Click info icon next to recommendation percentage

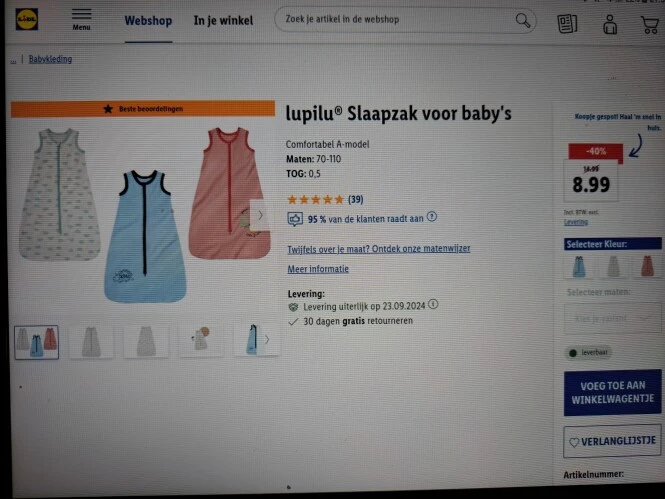point(432,217)
